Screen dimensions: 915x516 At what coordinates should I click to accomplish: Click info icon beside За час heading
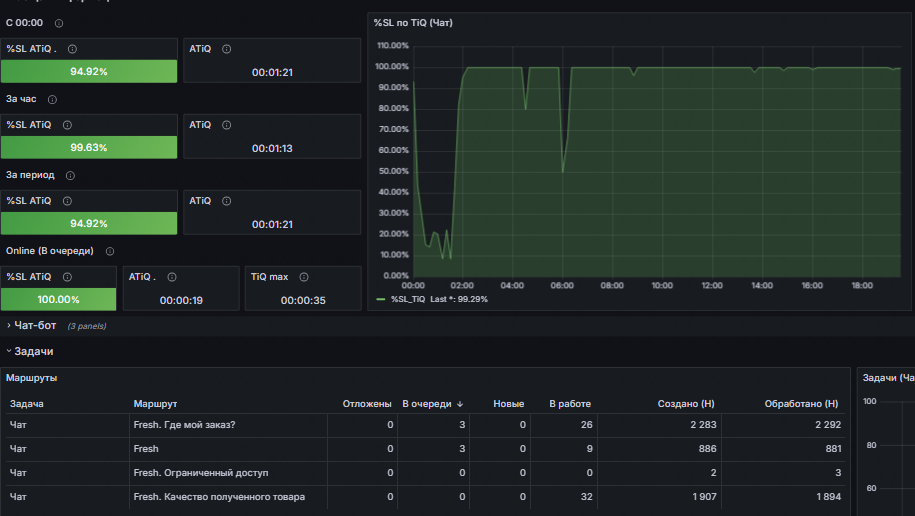click(52, 100)
